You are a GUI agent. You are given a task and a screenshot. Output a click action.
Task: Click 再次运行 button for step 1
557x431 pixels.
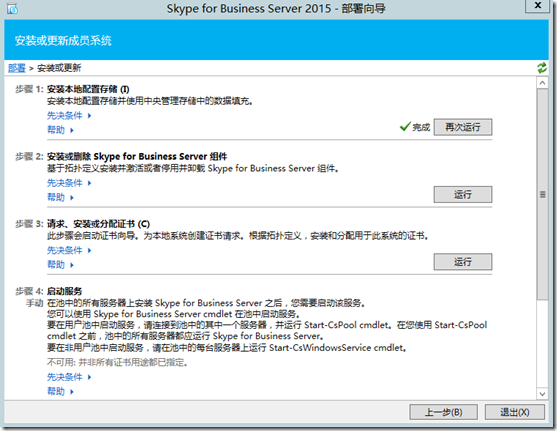click(463, 127)
